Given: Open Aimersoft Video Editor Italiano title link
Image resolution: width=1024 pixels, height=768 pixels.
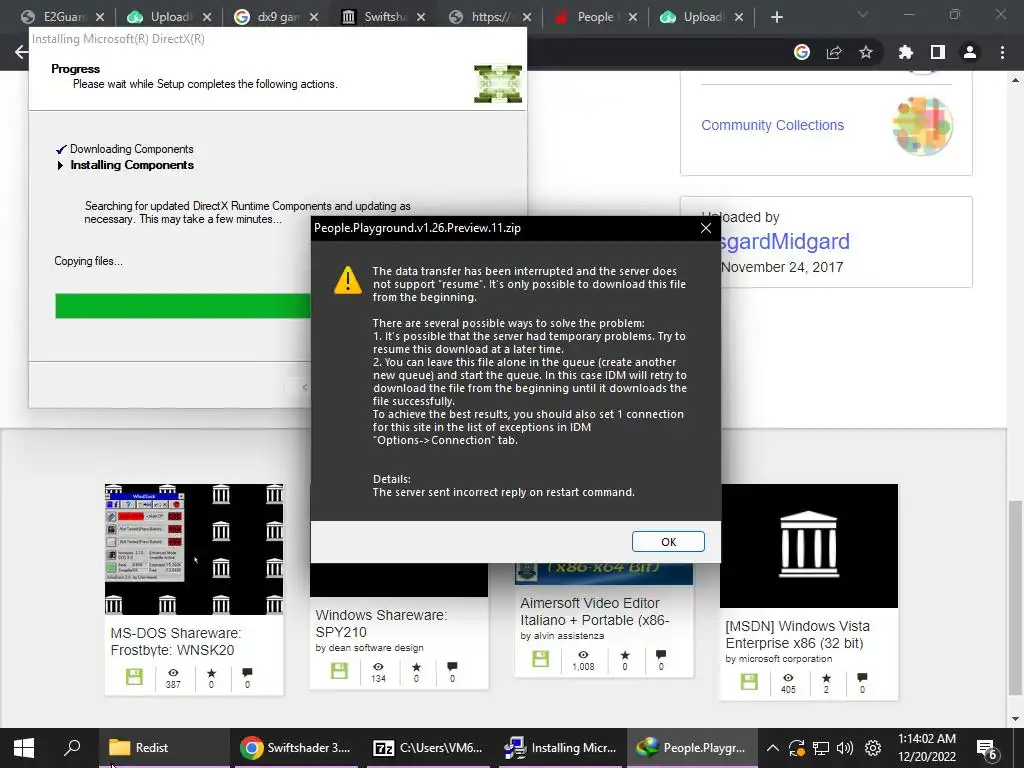Looking at the screenshot, I should tap(594, 611).
